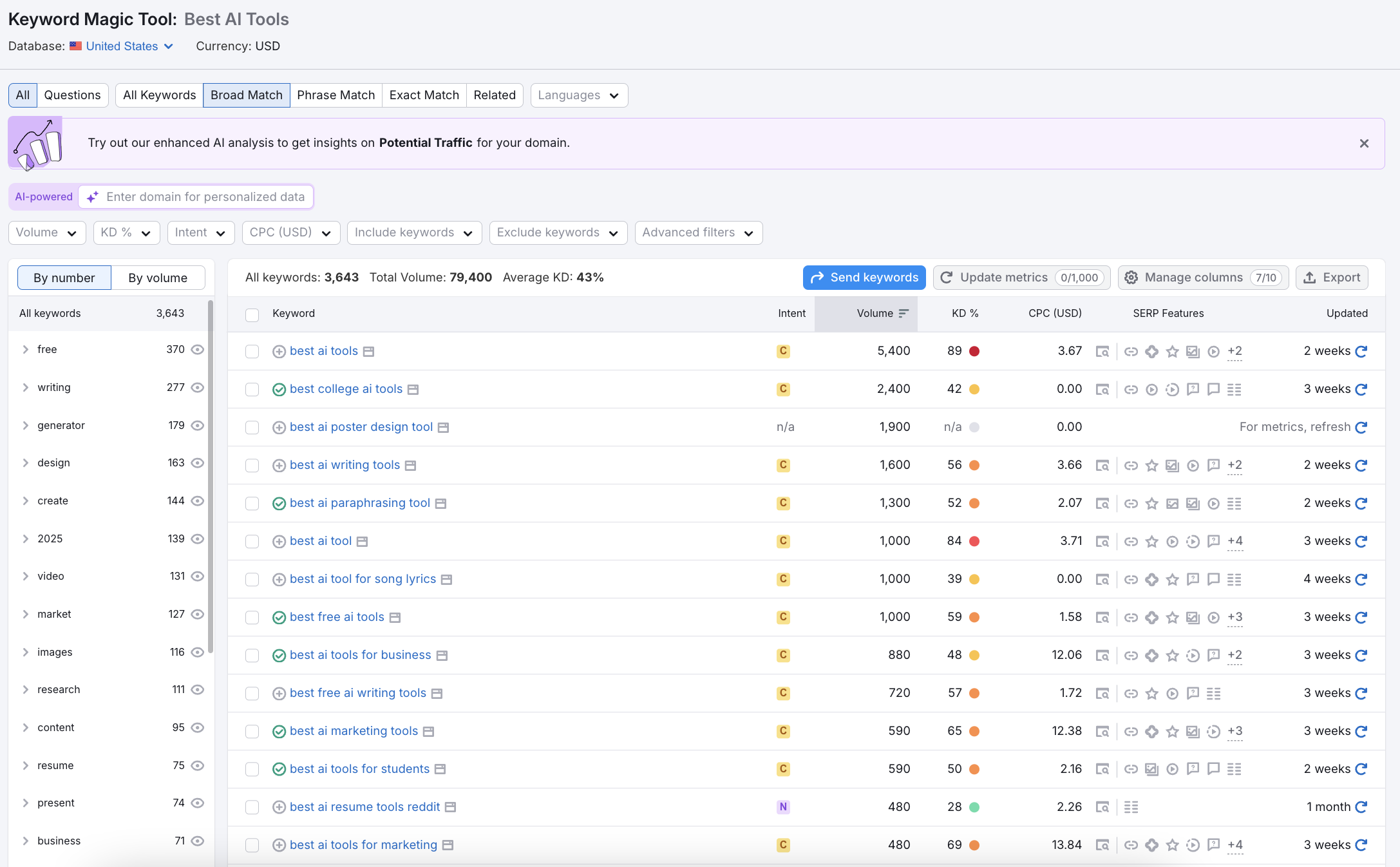Change the United States database link

[129, 46]
